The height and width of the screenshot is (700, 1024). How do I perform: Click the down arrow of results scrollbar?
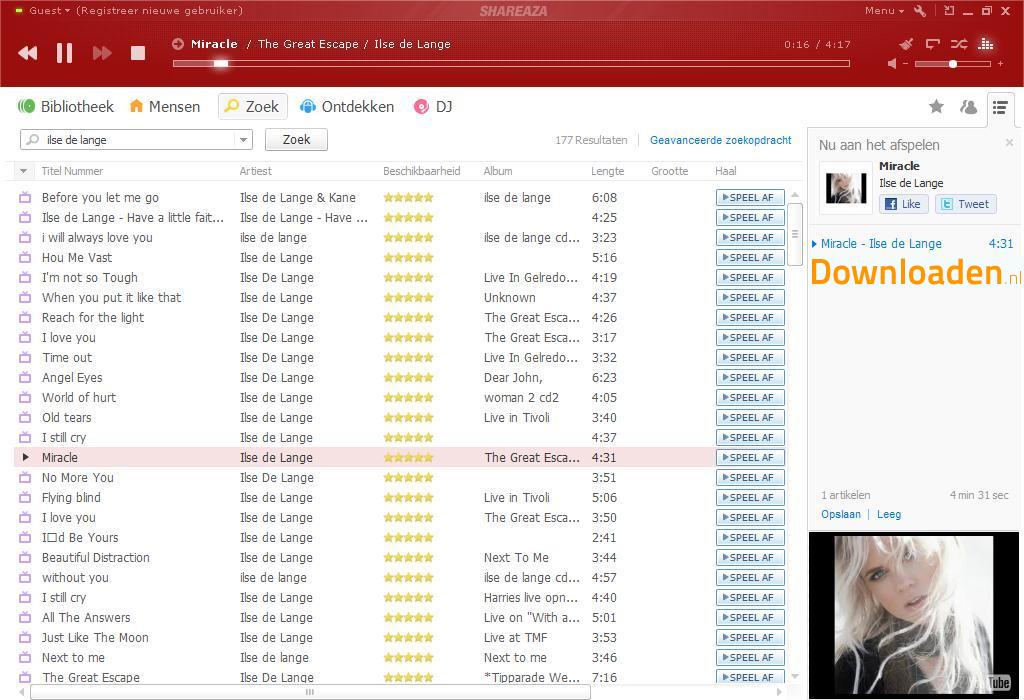click(795, 676)
